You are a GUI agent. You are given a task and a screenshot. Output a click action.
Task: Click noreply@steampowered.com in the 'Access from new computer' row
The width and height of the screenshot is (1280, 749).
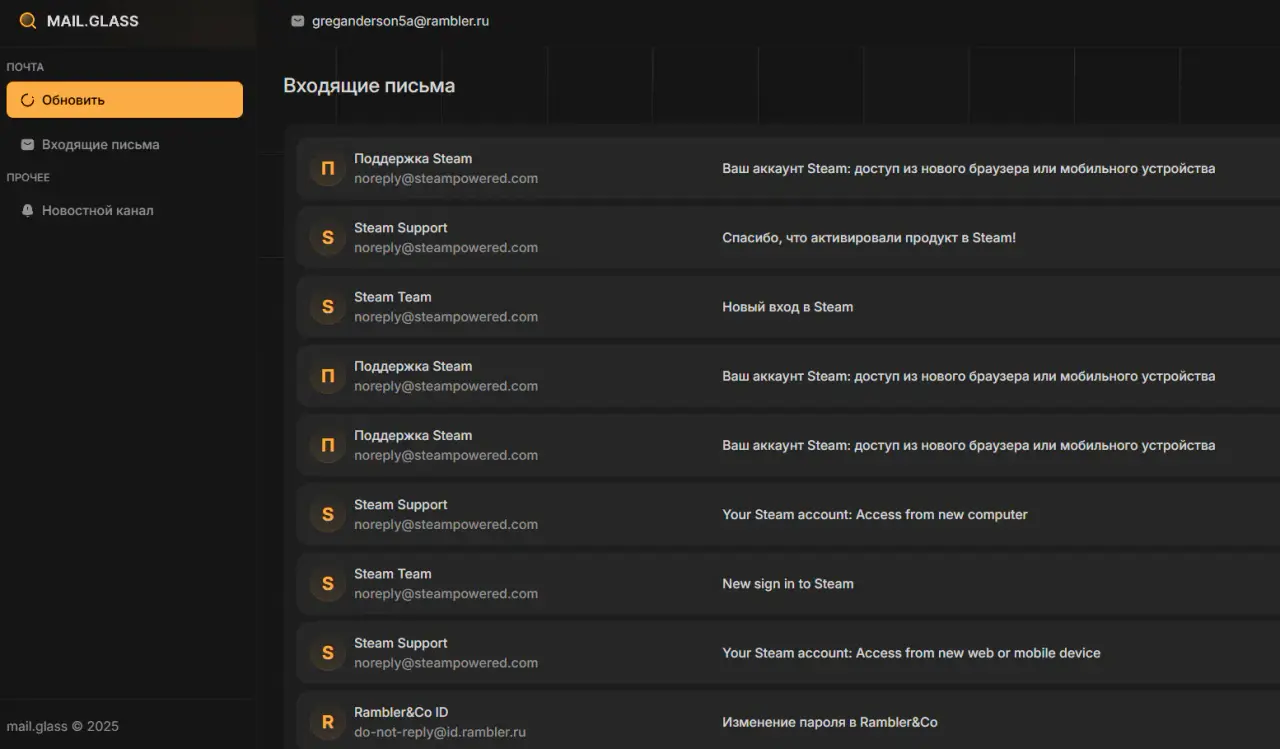(446, 524)
